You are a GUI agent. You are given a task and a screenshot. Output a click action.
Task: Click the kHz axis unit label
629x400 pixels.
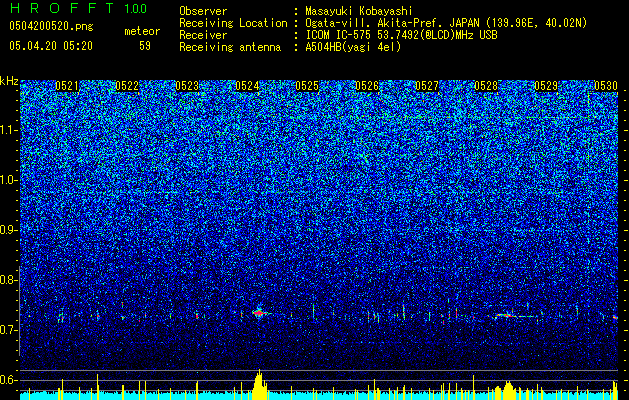tap(9, 81)
